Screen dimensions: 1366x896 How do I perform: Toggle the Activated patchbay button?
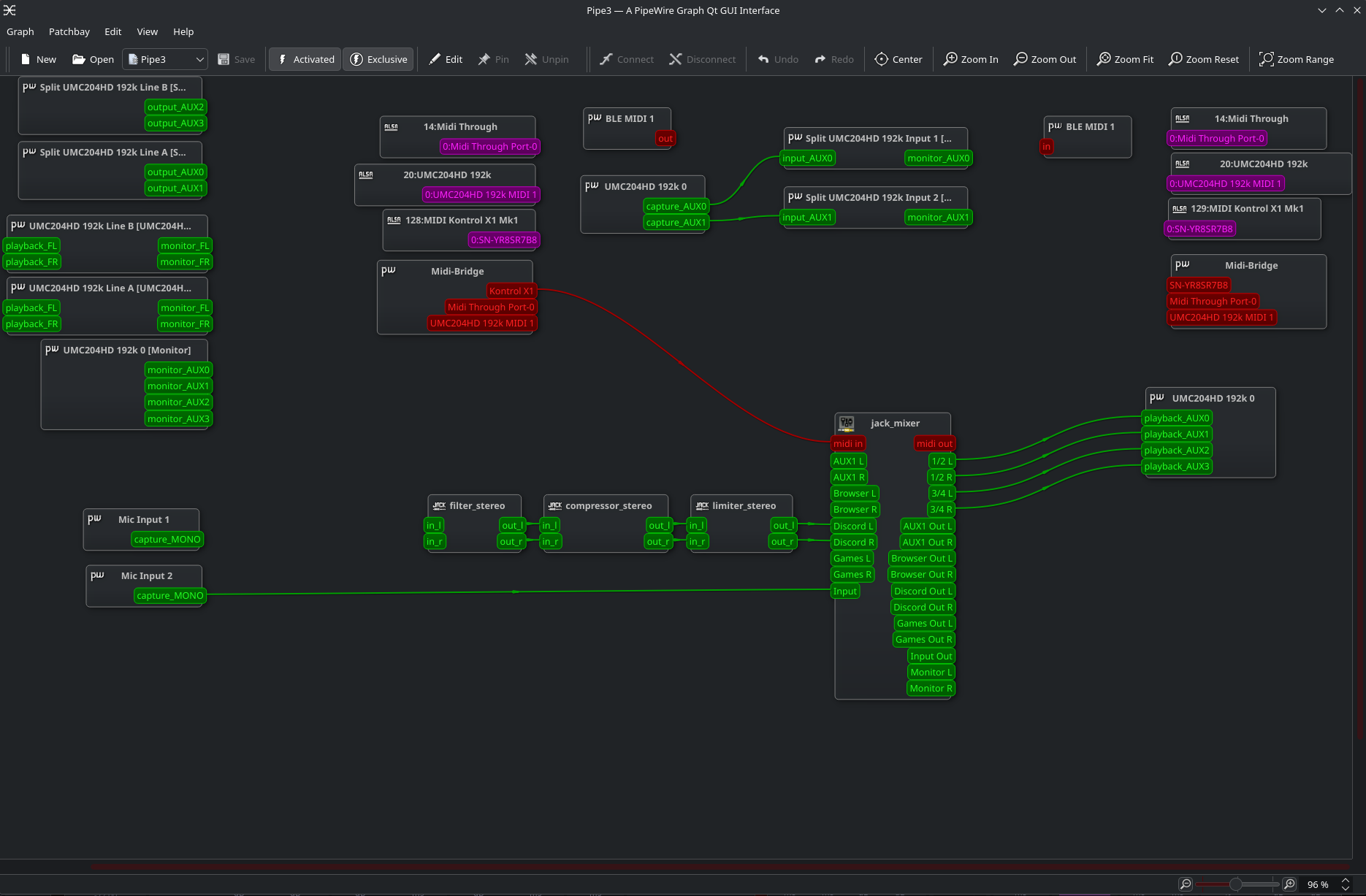pyautogui.click(x=305, y=59)
